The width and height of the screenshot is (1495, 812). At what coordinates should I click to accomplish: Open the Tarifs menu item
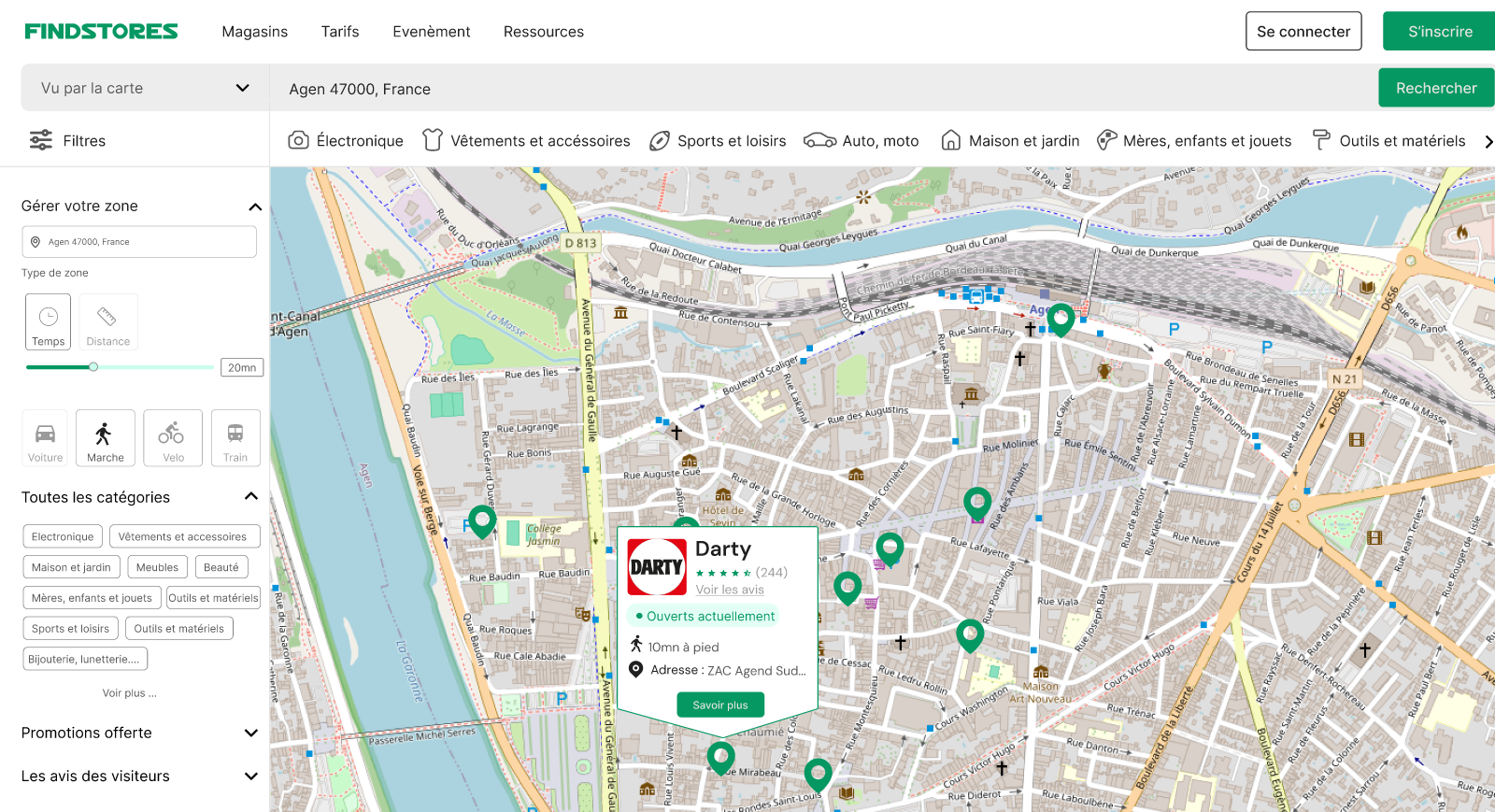pyautogui.click(x=340, y=32)
